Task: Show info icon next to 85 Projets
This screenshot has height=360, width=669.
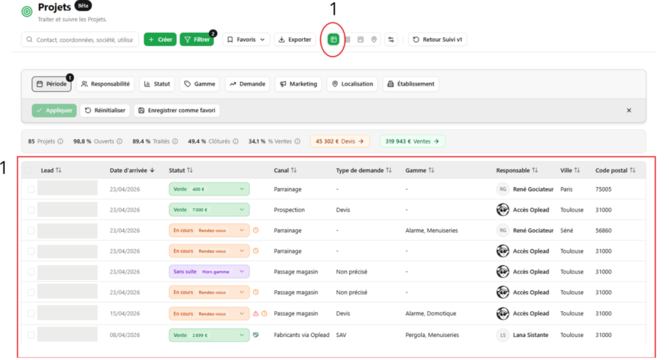Action: click(x=61, y=141)
